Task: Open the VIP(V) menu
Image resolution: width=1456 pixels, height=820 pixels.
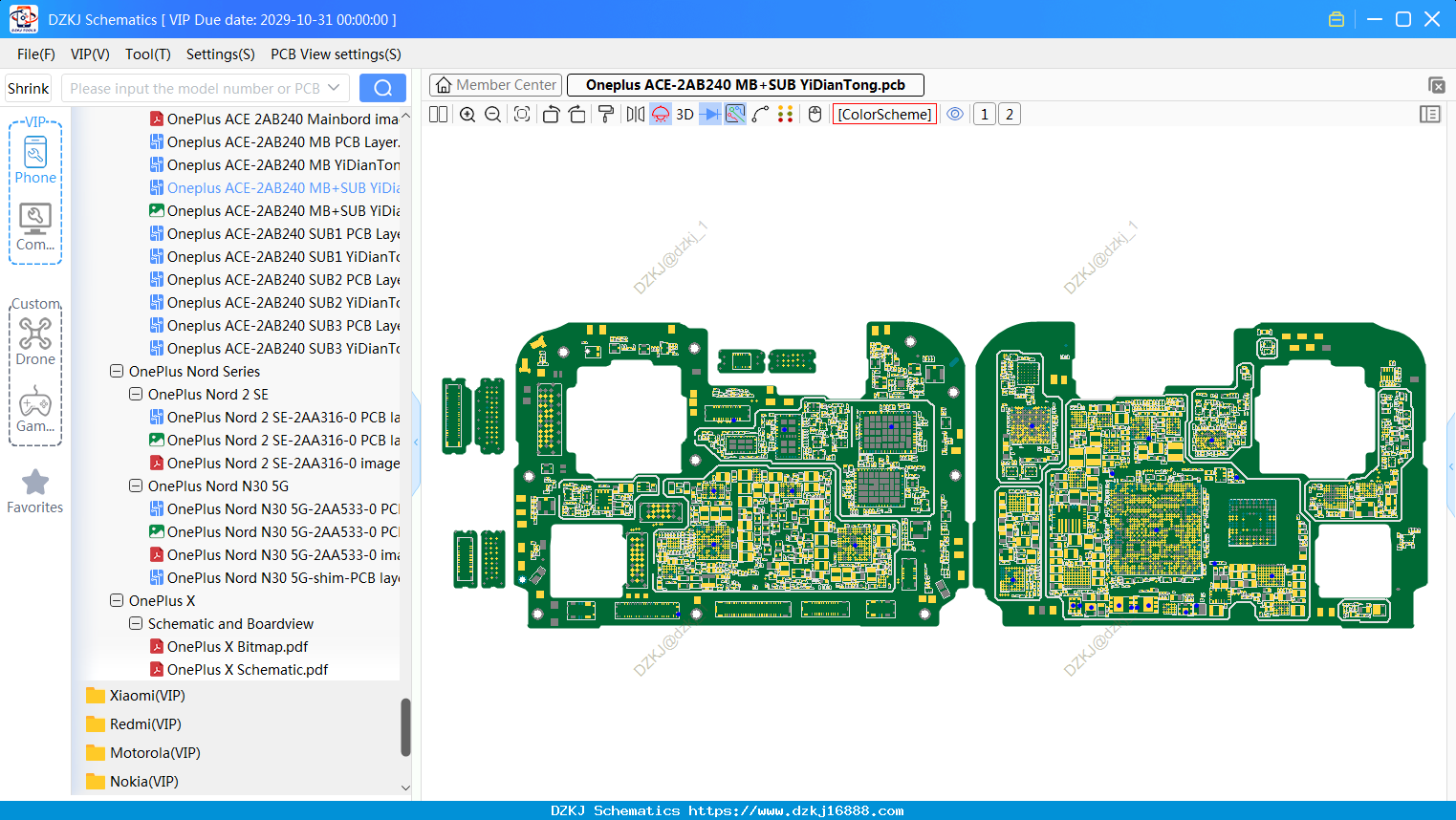Action: coord(90,54)
